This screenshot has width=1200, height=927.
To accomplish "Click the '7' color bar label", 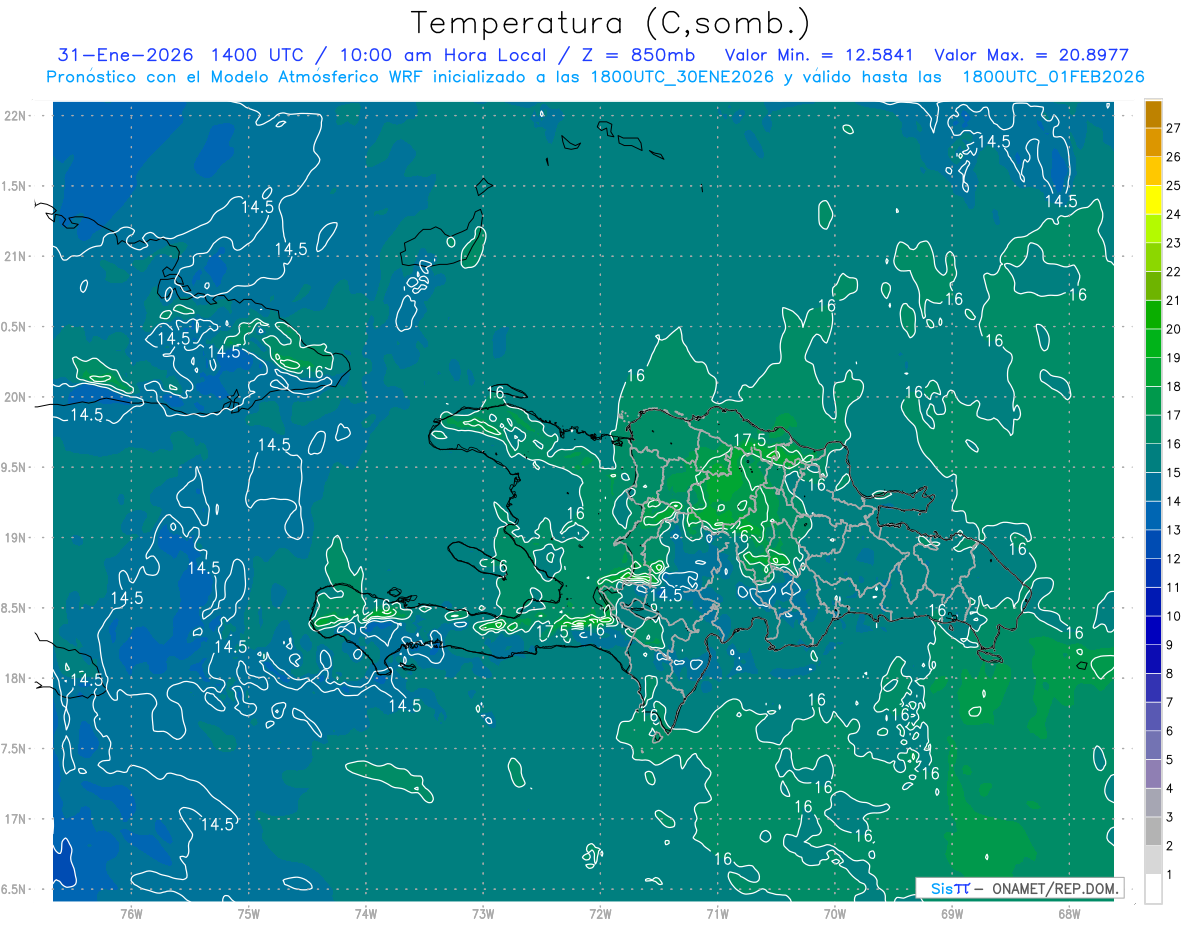I will coord(1170,703).
